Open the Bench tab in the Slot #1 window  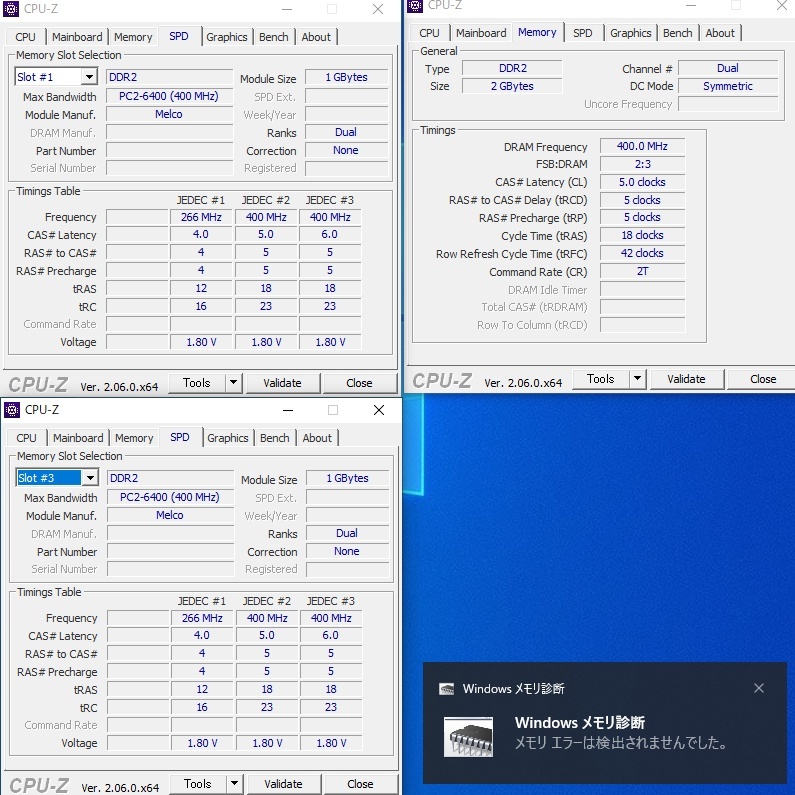pyautogui.click(x=274, y=37)
